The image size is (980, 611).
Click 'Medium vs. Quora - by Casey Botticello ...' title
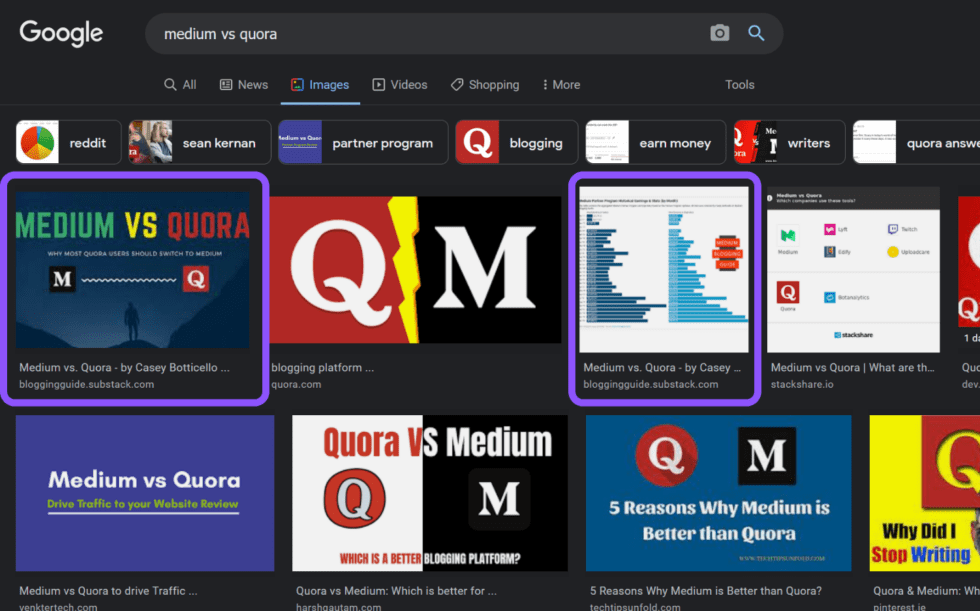point(124,367)
